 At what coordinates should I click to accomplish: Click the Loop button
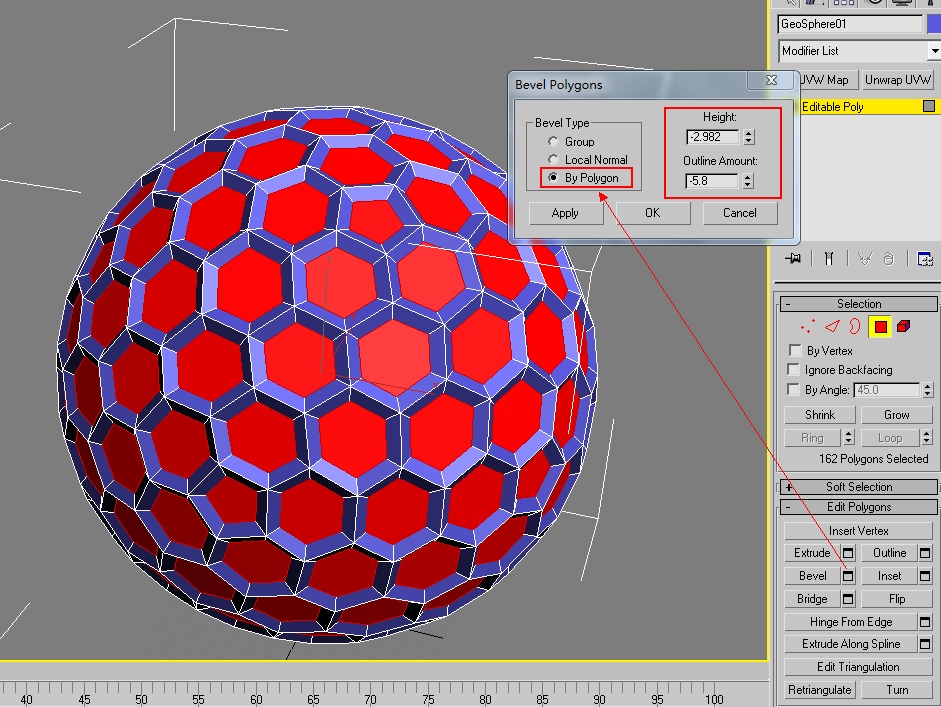click(x=890, y=438)
